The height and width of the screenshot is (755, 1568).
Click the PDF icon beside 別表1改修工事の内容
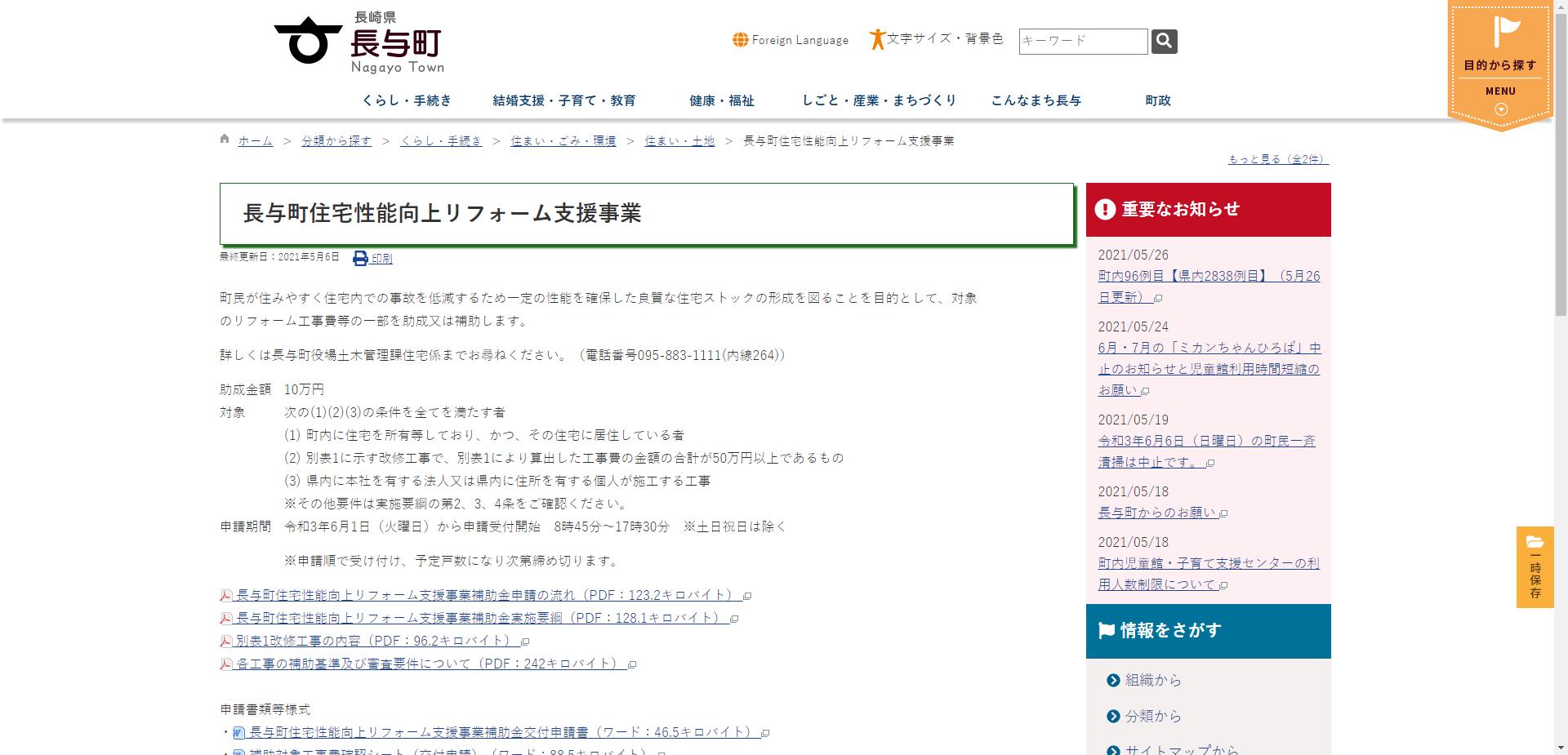pos(225,641)
